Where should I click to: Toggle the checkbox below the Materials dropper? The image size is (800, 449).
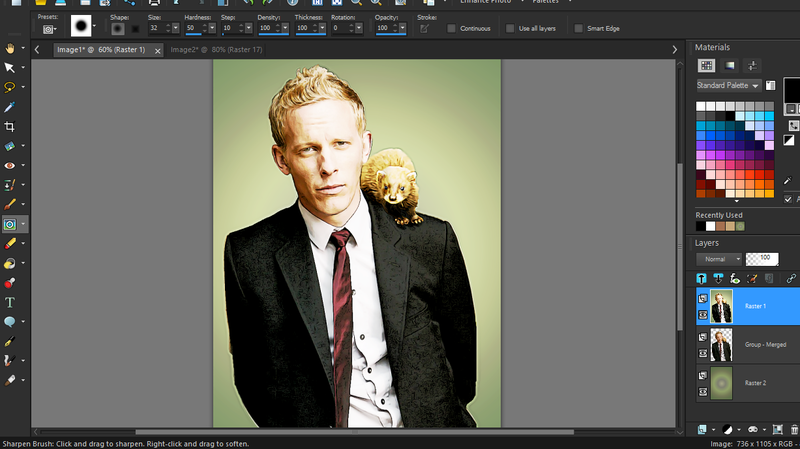tap(788, 199)
